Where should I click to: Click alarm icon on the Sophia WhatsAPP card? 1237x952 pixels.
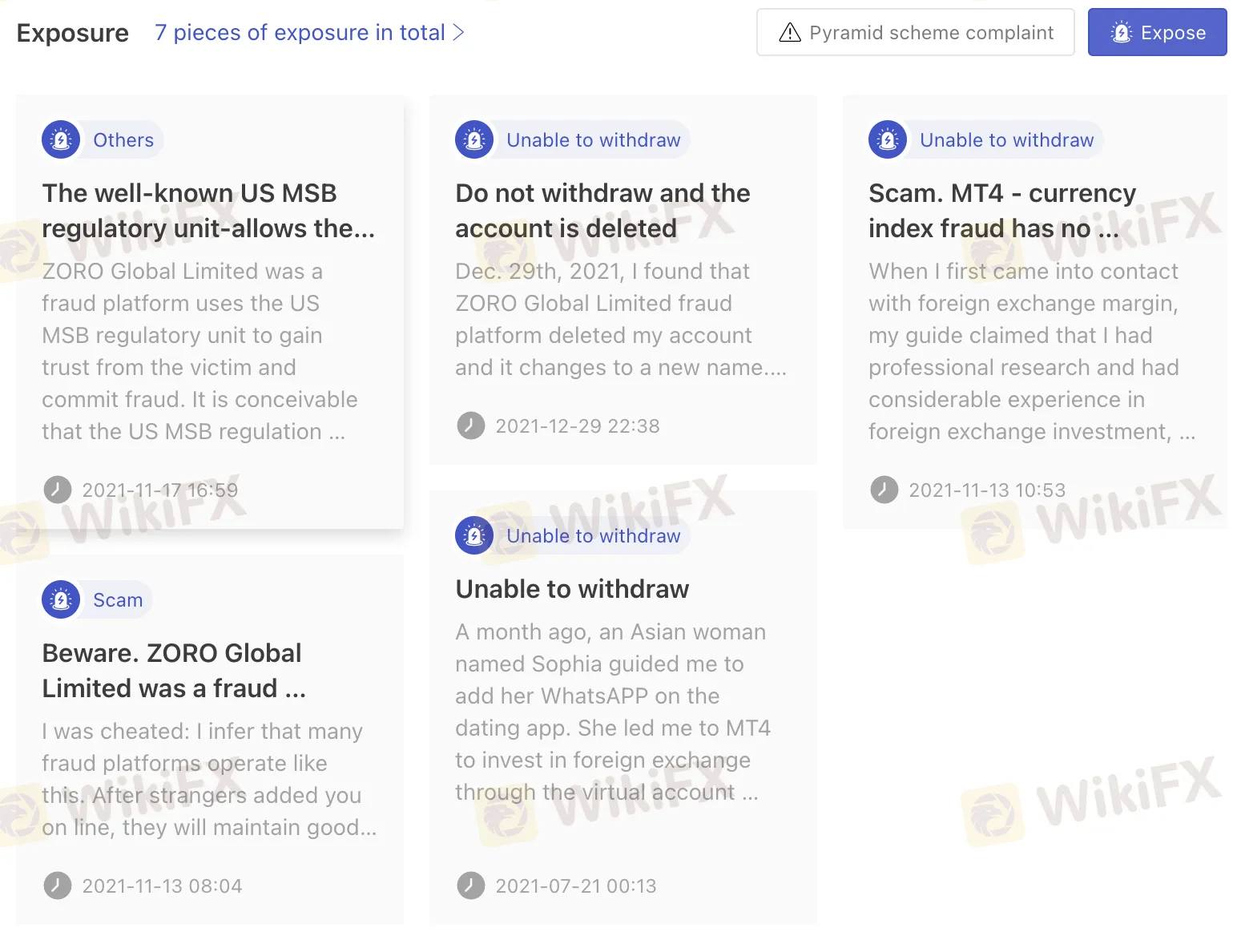(x=474, y=536)
